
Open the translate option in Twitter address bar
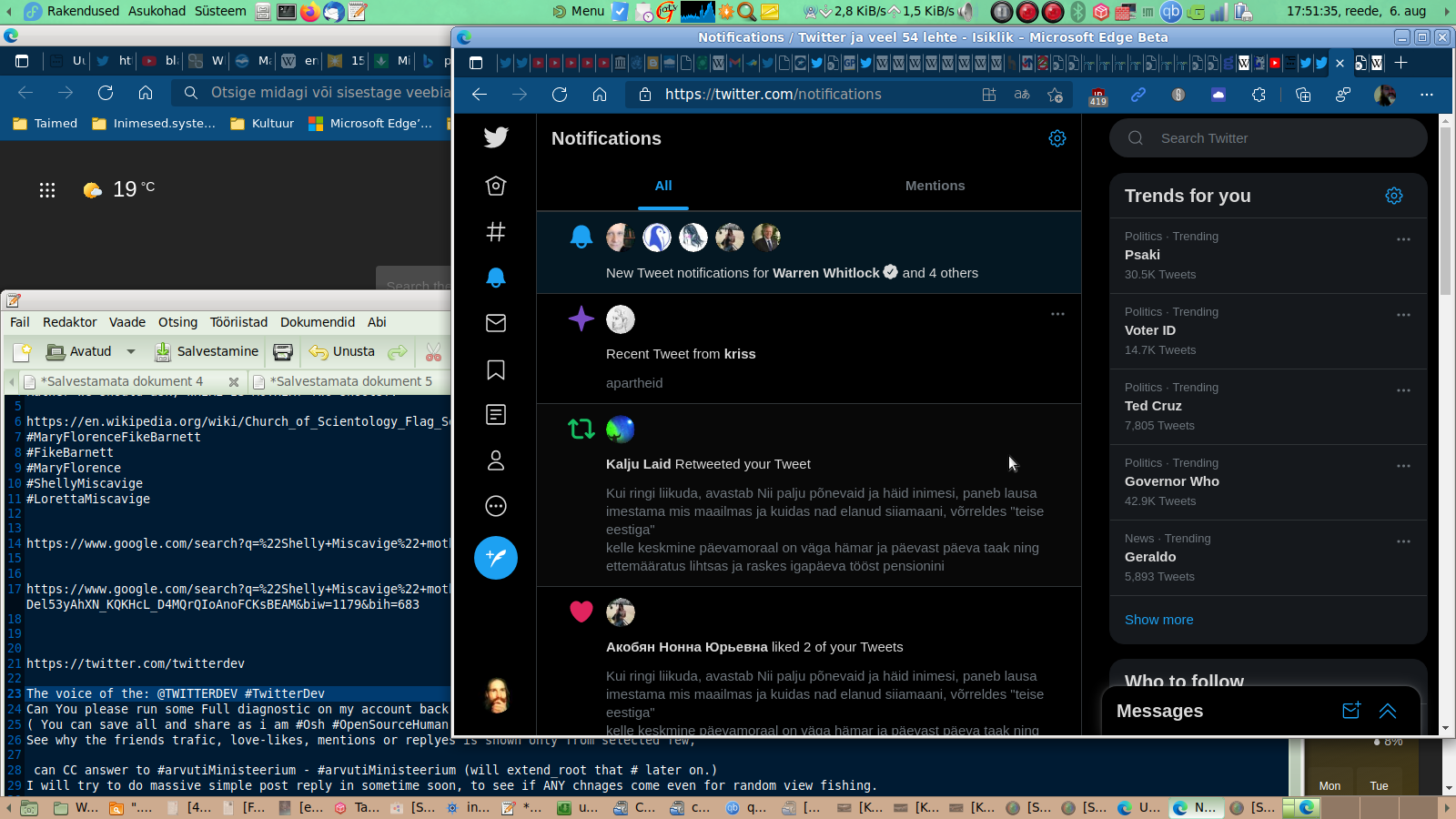click(x=1022, y=94)
